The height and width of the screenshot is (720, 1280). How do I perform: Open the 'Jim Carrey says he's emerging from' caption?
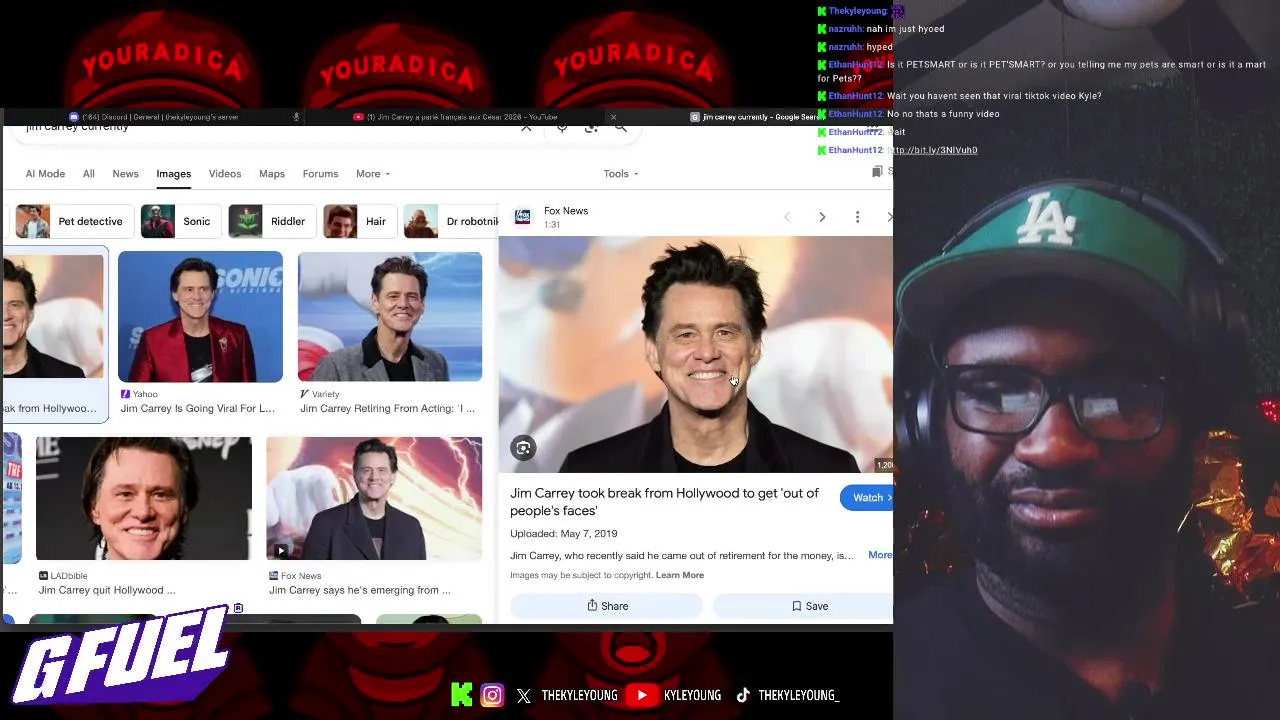coord(360,590)
